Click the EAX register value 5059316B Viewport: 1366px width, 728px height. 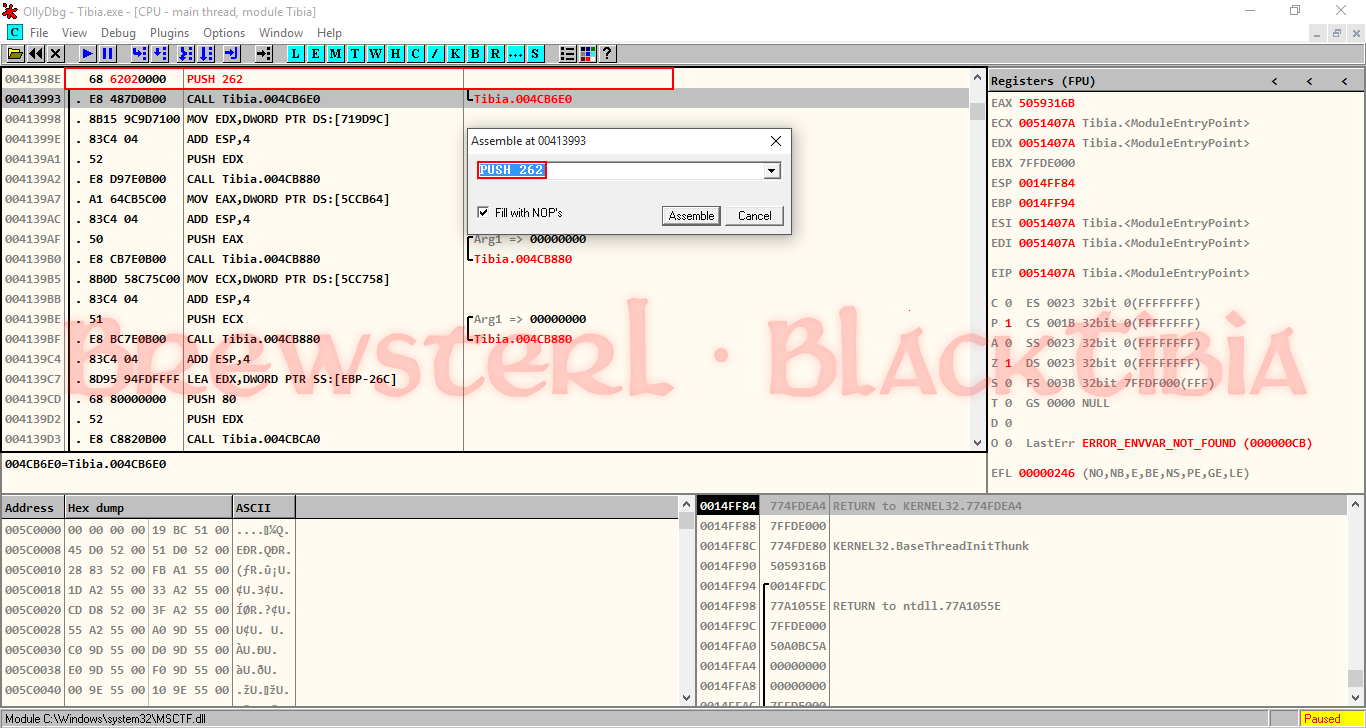click(x=1046, y=103)
